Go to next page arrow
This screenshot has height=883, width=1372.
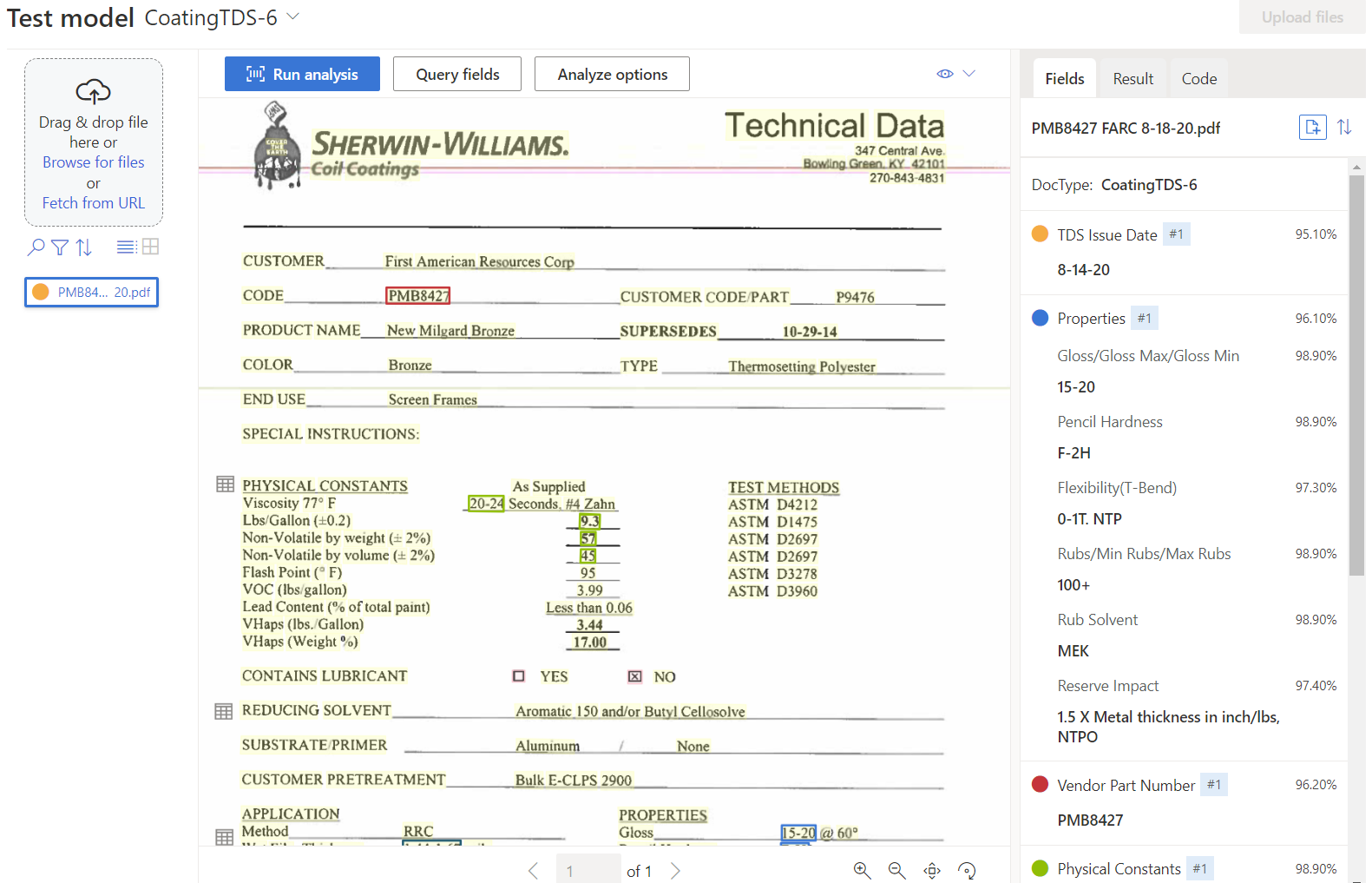pyautogui.click(x=675, y=870)
